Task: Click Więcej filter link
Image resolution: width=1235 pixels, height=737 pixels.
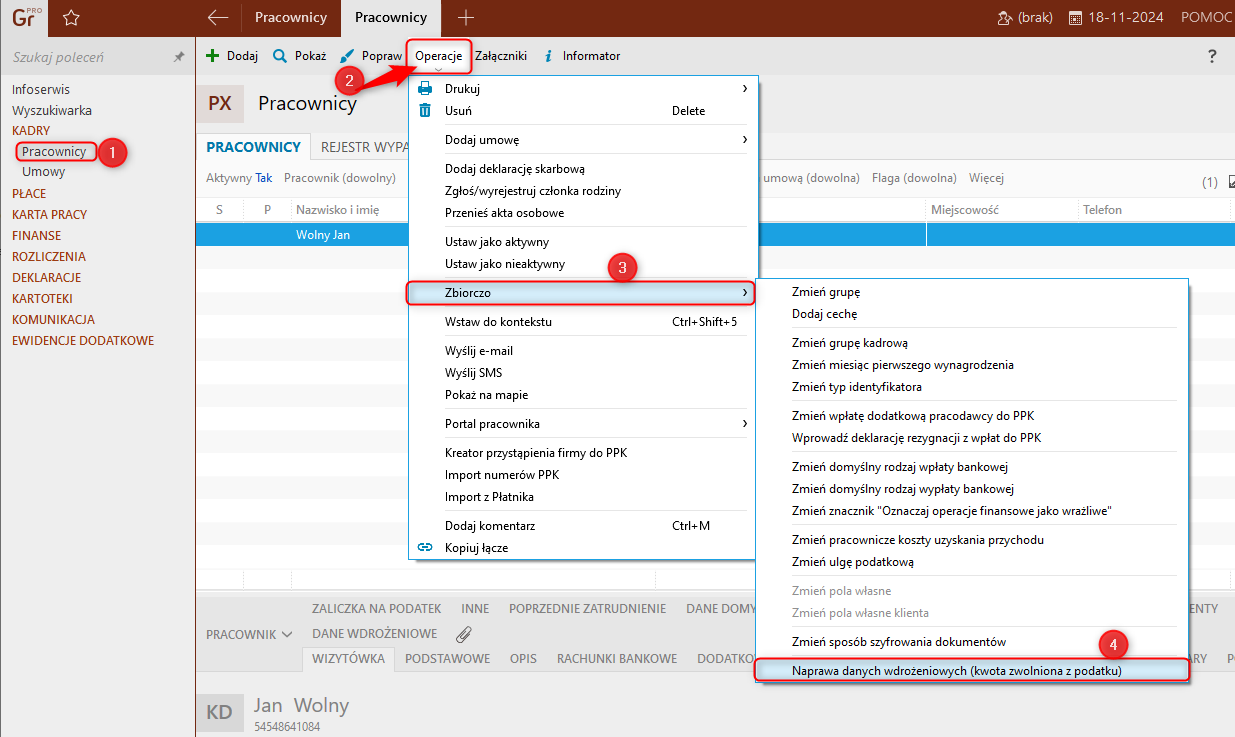Action: pos(986,178)
